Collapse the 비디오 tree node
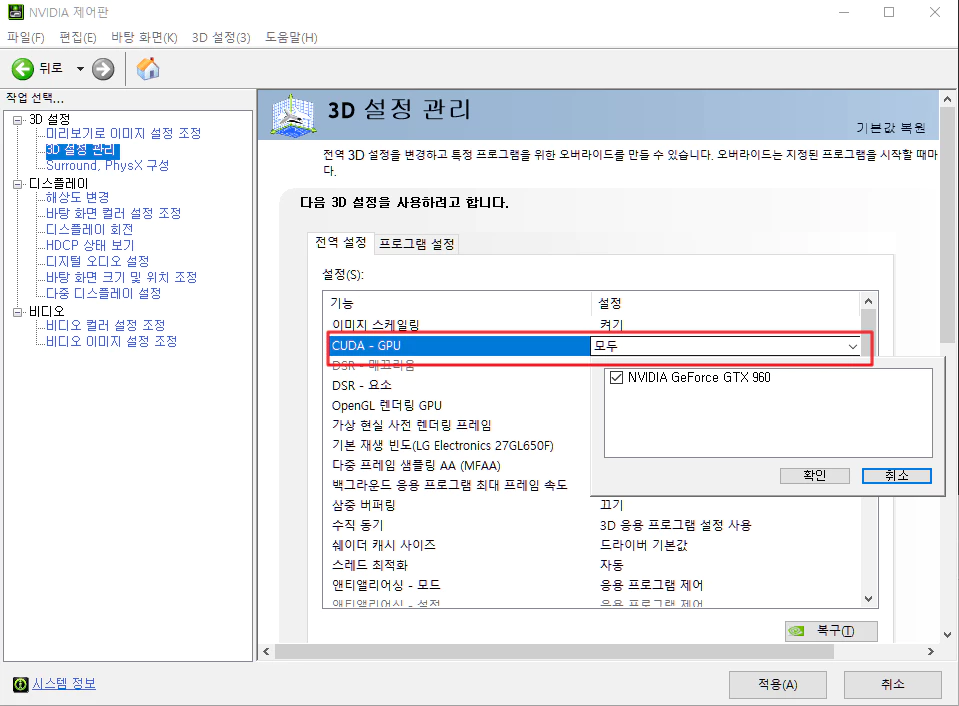Viewport: 959px width, 706px height. click(18, 312)
